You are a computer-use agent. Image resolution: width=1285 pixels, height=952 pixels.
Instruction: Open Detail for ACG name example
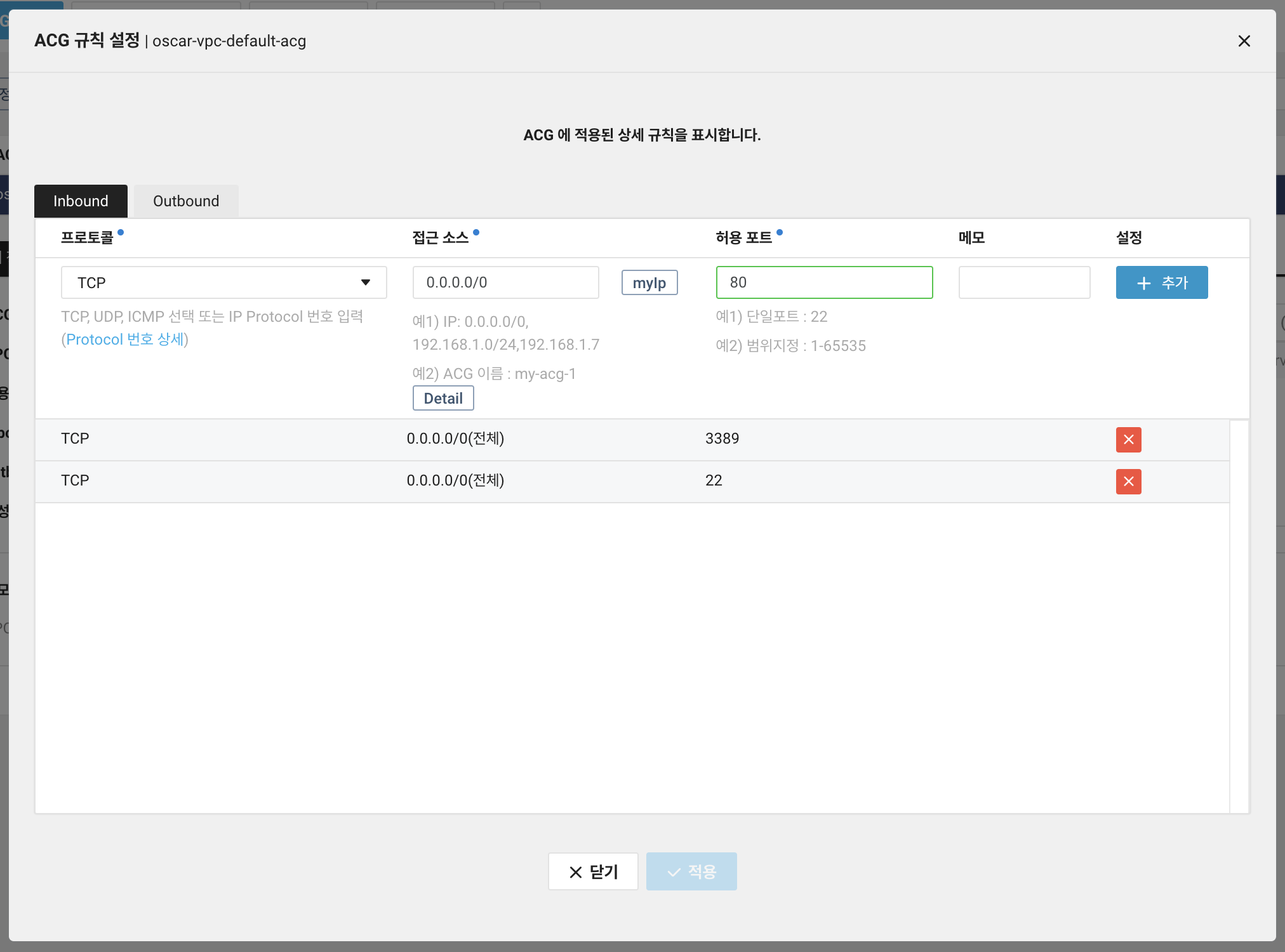(443, 398)
